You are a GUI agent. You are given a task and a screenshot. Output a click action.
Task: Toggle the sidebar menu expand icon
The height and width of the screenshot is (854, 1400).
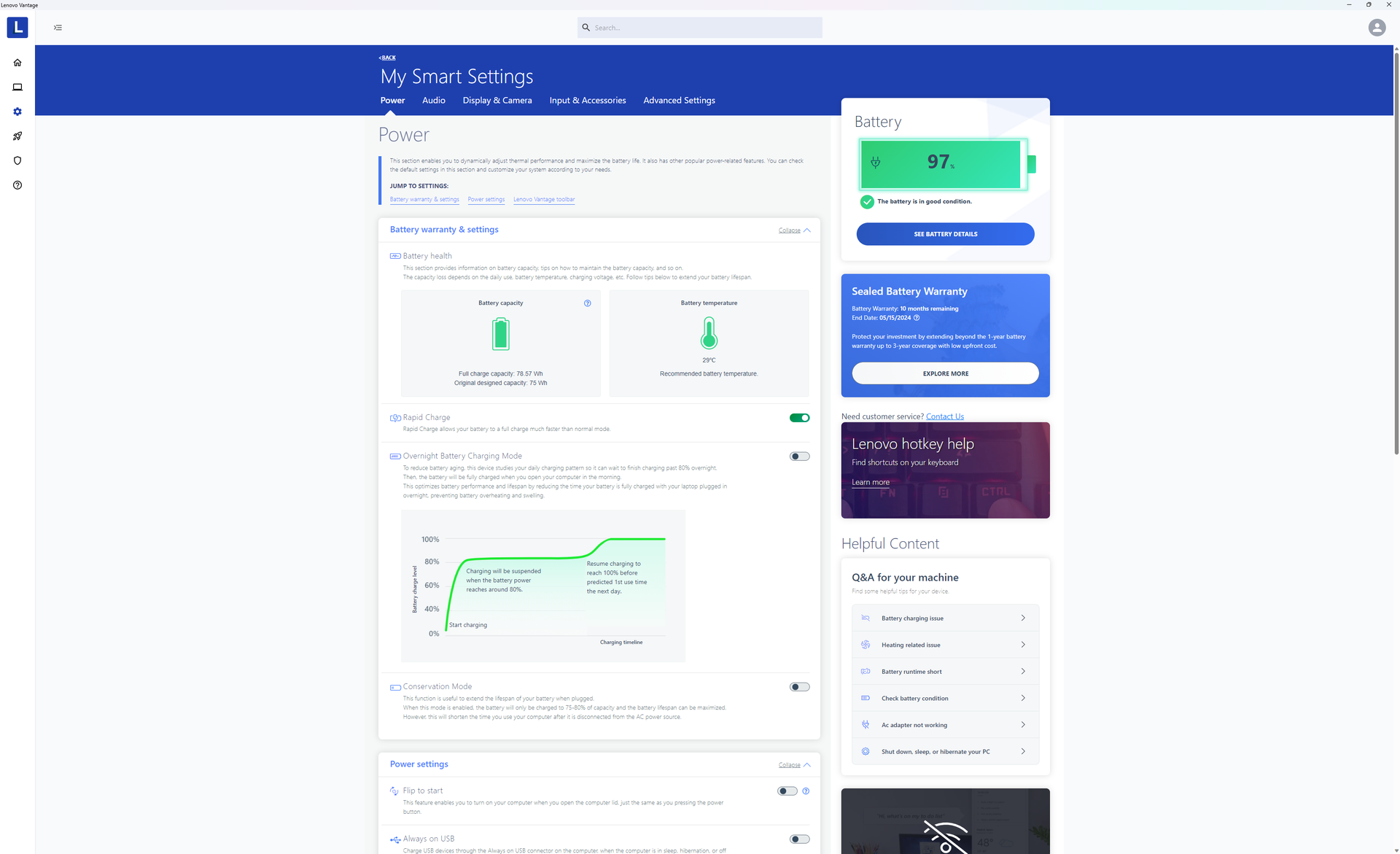[58, 28]
